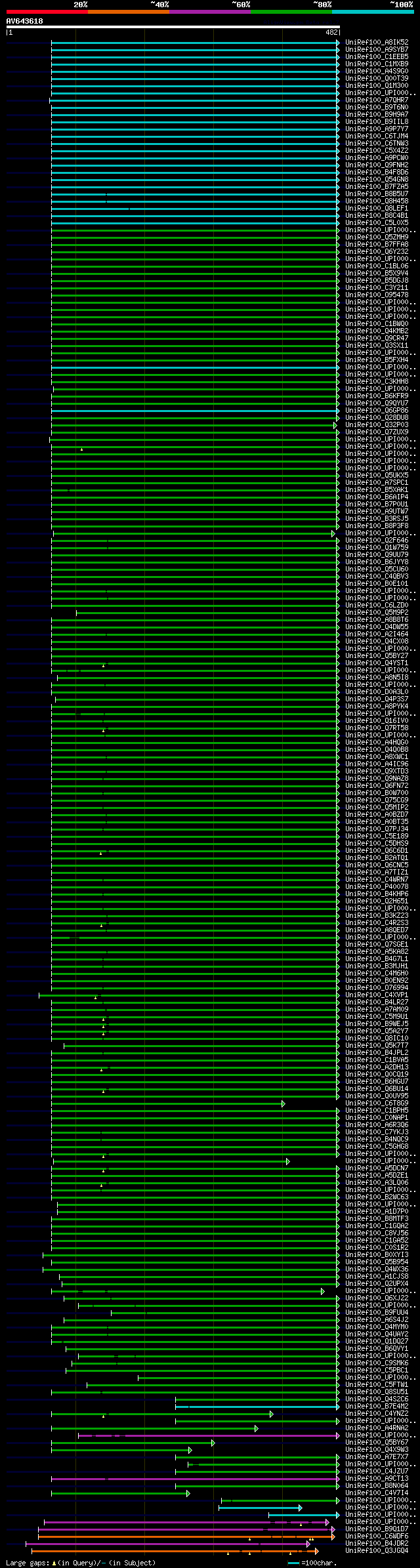This screenshot has height=1568, width=420.
Task: Open the UniRef100_B9T6N0 entry
Action: 377,108
